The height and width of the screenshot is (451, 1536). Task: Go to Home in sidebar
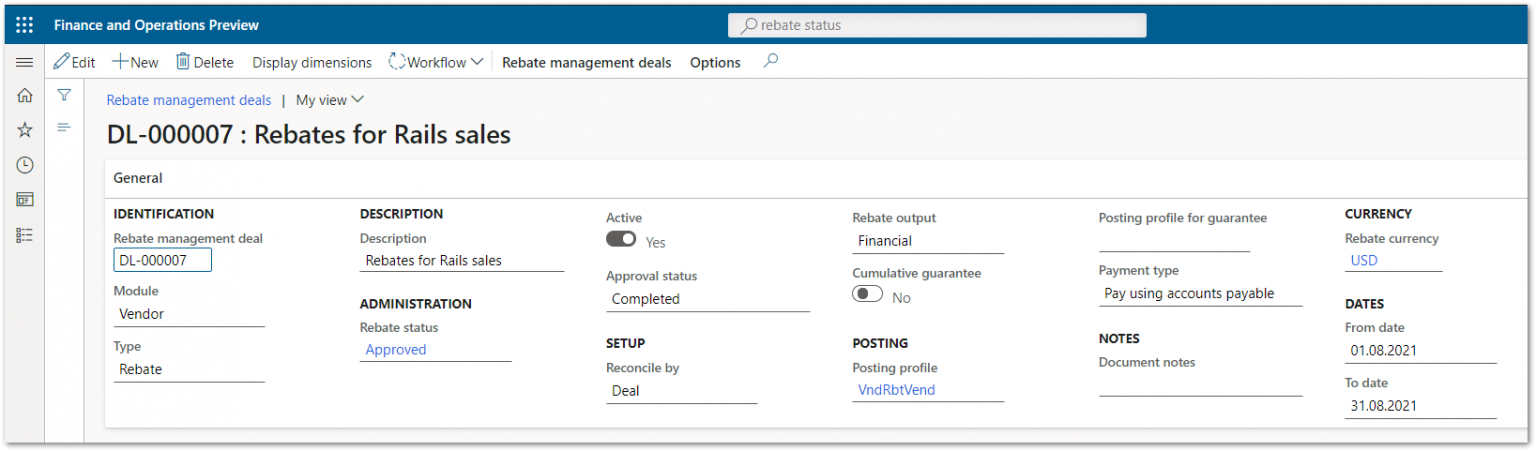25,96
